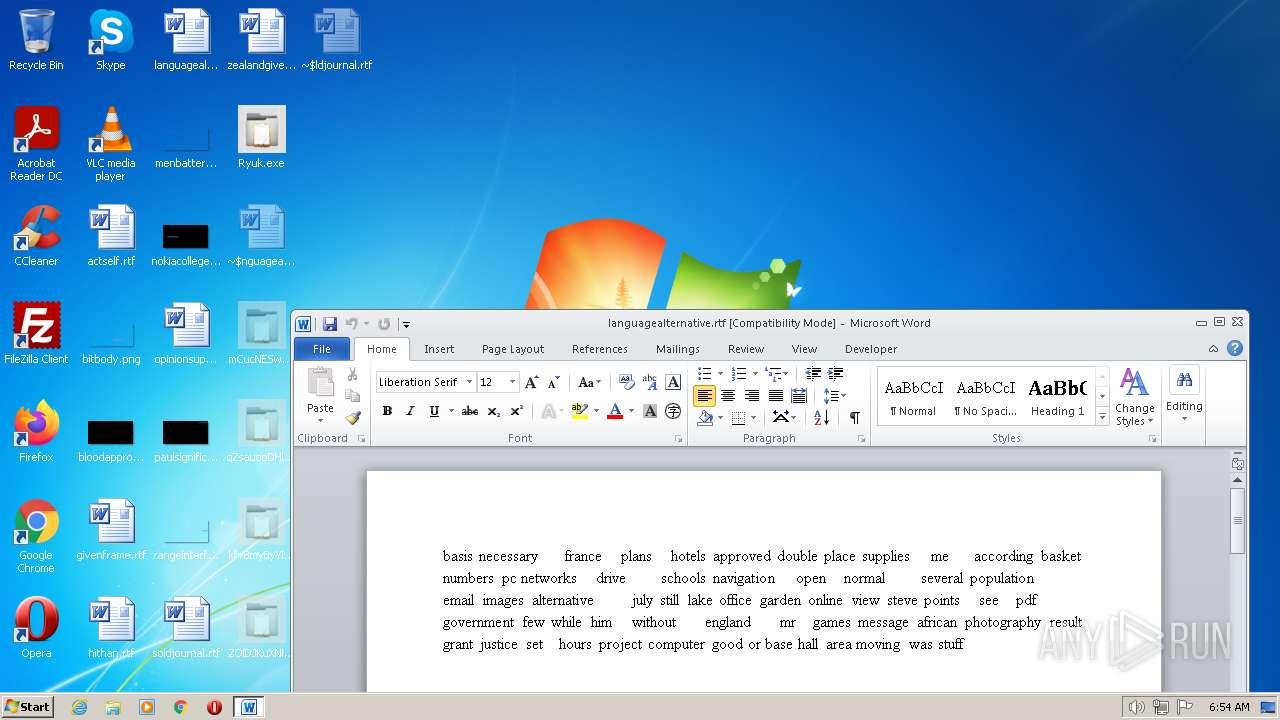This screenshot has height=720, width=1280.
Task: Toggle Align Text Right
Action: (x=752, y=396)
